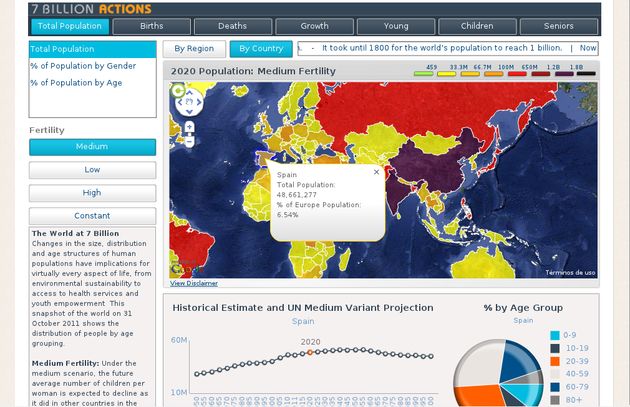Open the Children tab
630x407 pixels.
[477, 26]
